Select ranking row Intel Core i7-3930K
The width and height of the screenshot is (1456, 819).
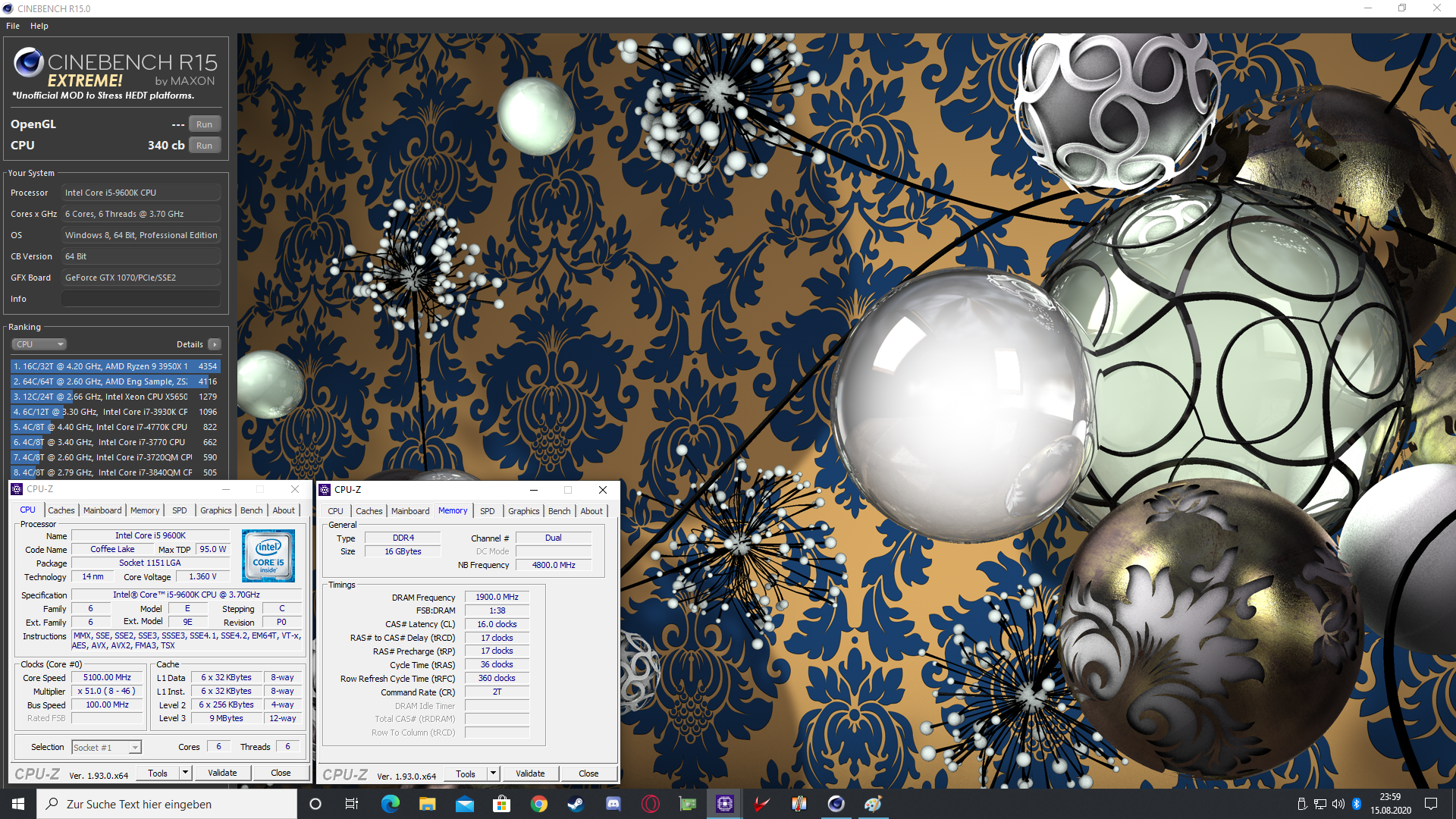[x=115, y=412]
